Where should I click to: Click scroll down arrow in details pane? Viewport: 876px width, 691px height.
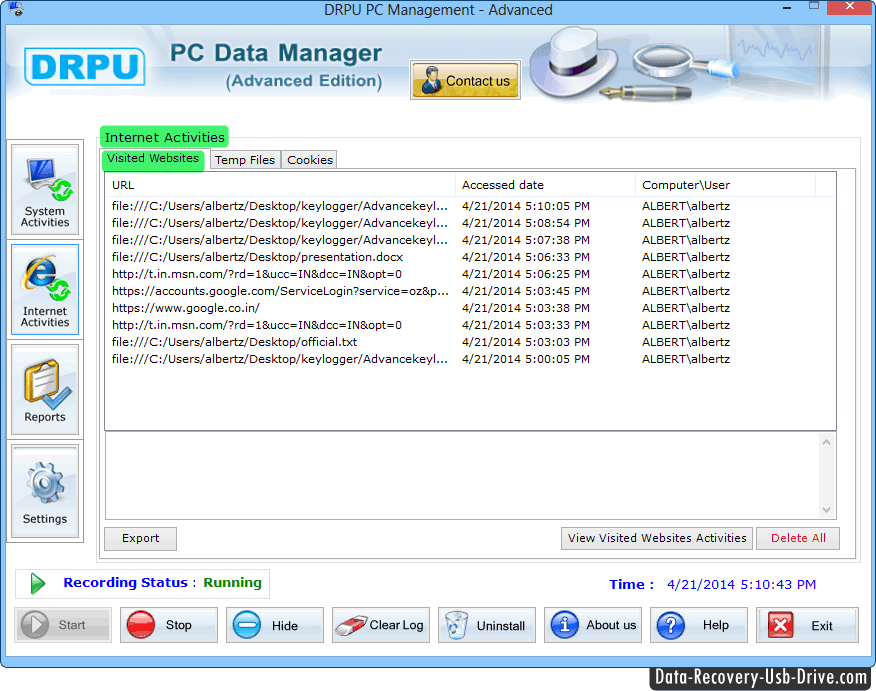pos(826,510)
